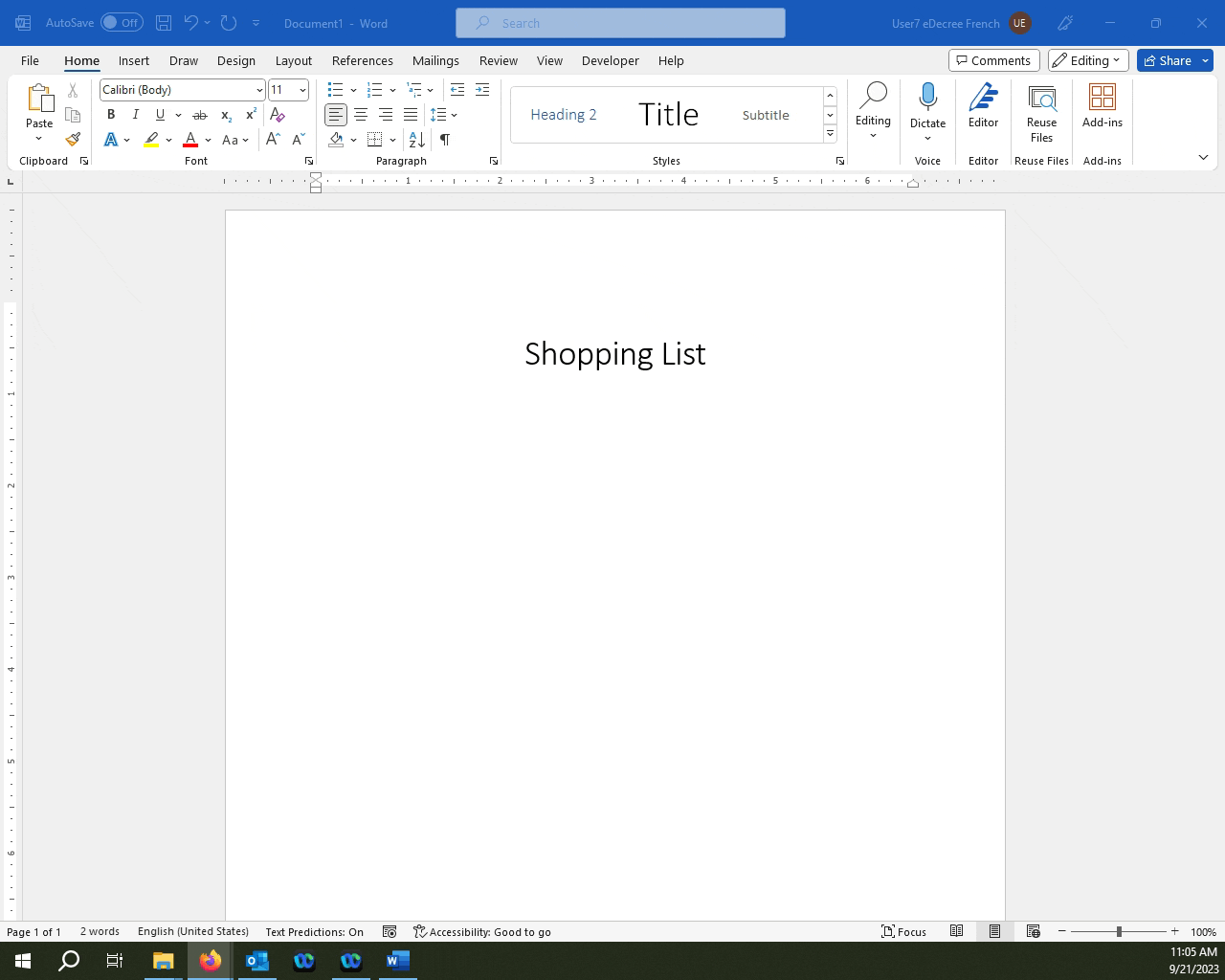This screenshot has height=980, width=1225.
Task: Toggle bold formatting on selected text
Action: (x=111, y=114)
